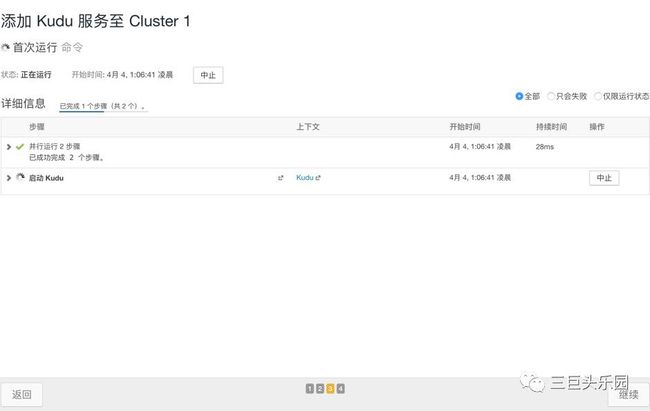
Task: Go to wizard step 1 in pager
Action: [310, 388]
